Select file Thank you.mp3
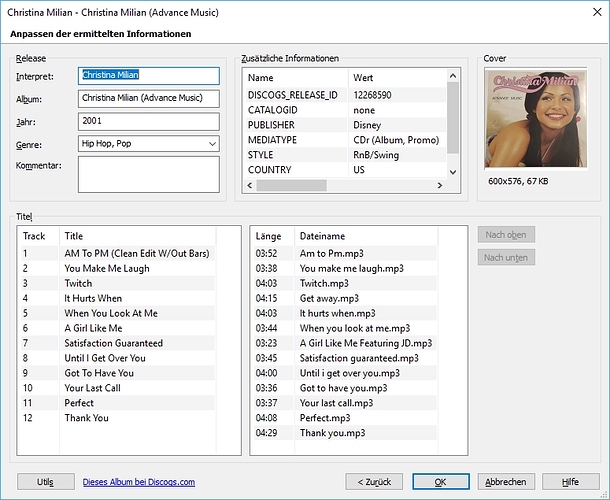 [x=332, y=433]
